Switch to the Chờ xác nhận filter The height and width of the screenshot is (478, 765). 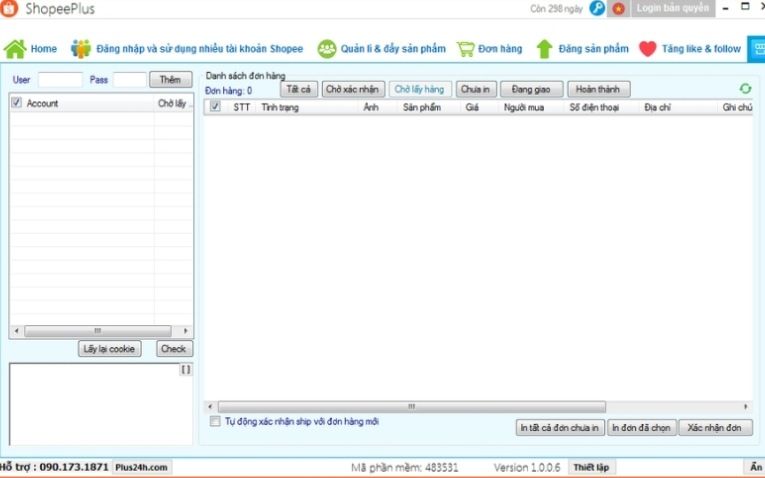pyautogui.click(x=352, y=89)
